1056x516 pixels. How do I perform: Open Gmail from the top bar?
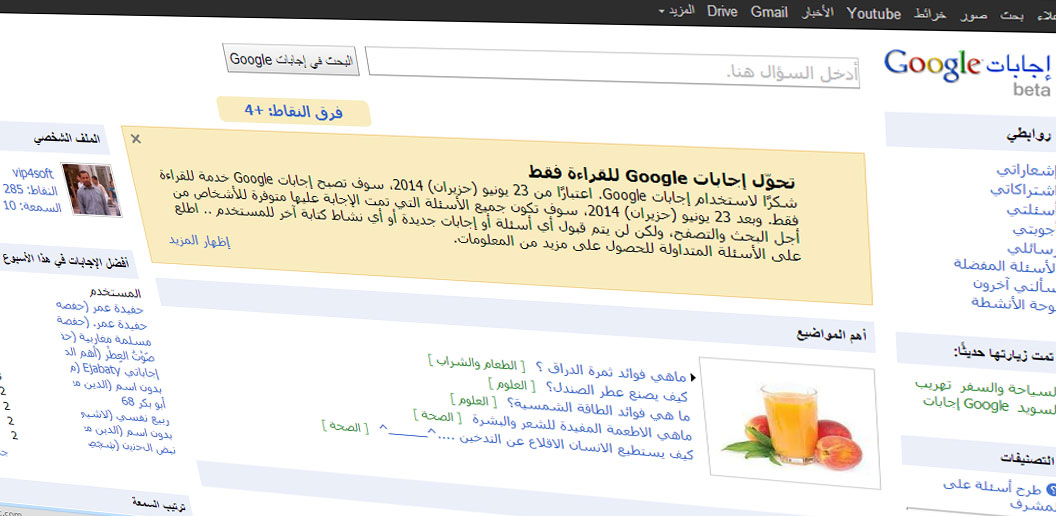tap(769, 12)
